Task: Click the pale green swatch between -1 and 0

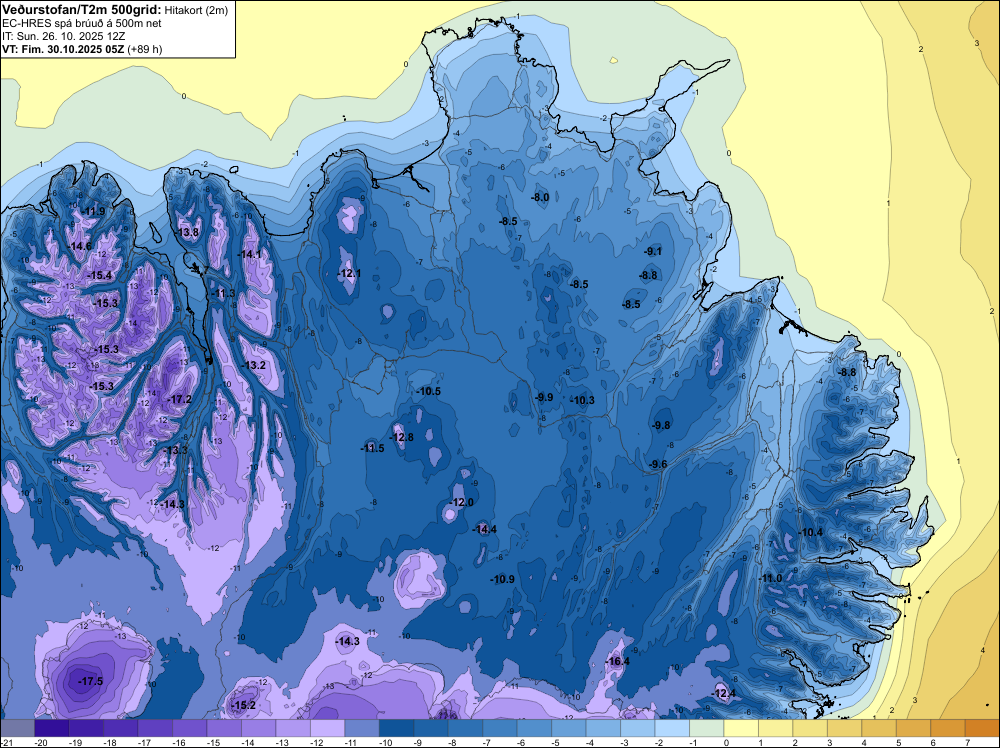Action: click(706, 728)
